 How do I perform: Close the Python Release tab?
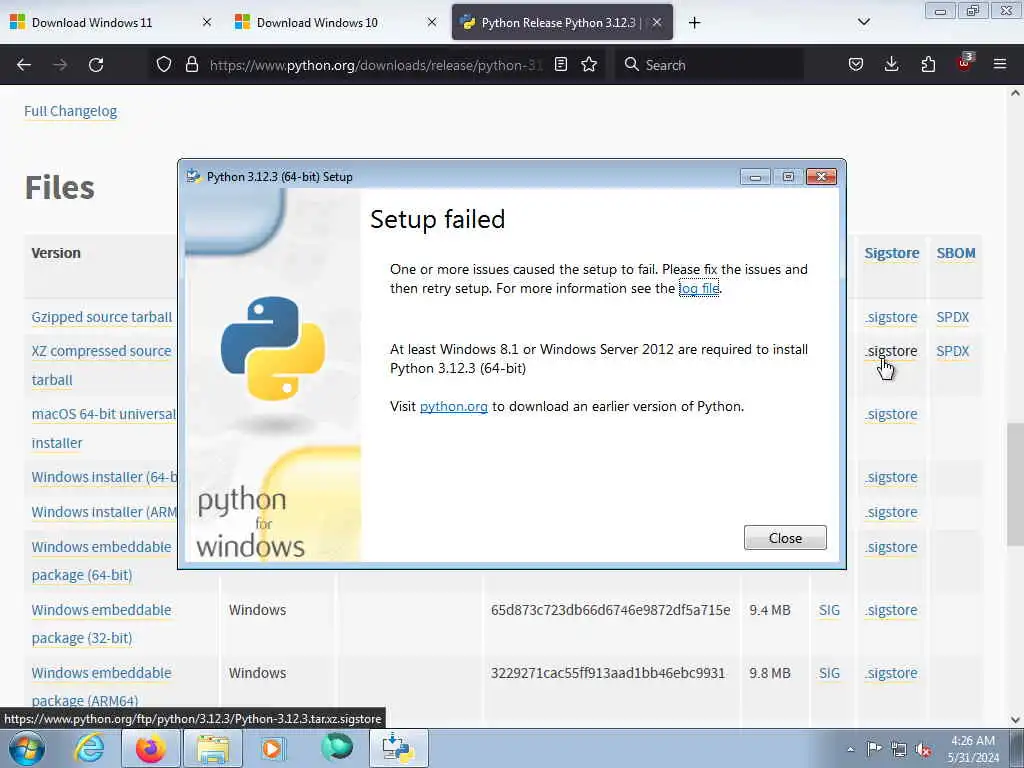click(657, 23)
